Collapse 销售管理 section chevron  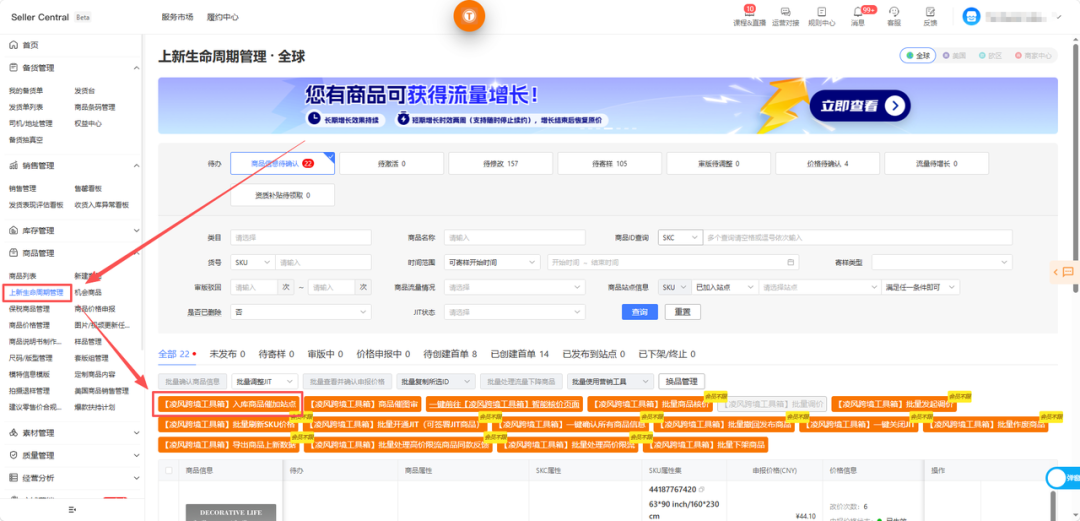click(136, 166)
